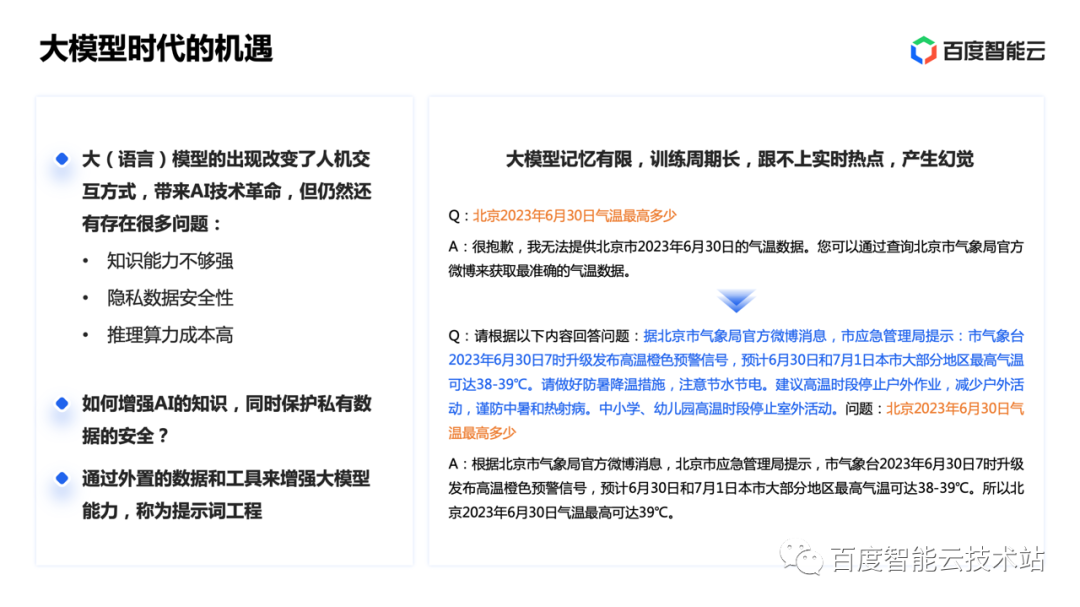The width and height of the screenshot is (1080, 607).
Task: Click the answer line starting '根据北京市气象局官方微博消息'
Action: pos(747,464)
